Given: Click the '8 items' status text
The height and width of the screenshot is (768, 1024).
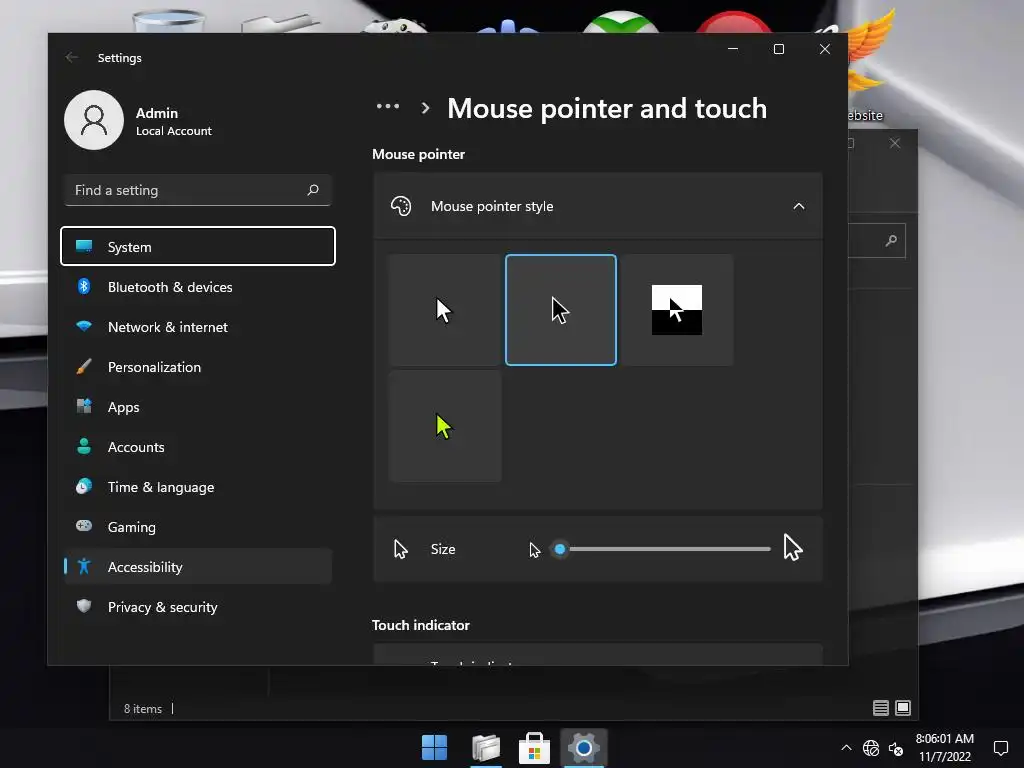Looking at the screenshot, I should click(x=143, y=709).
